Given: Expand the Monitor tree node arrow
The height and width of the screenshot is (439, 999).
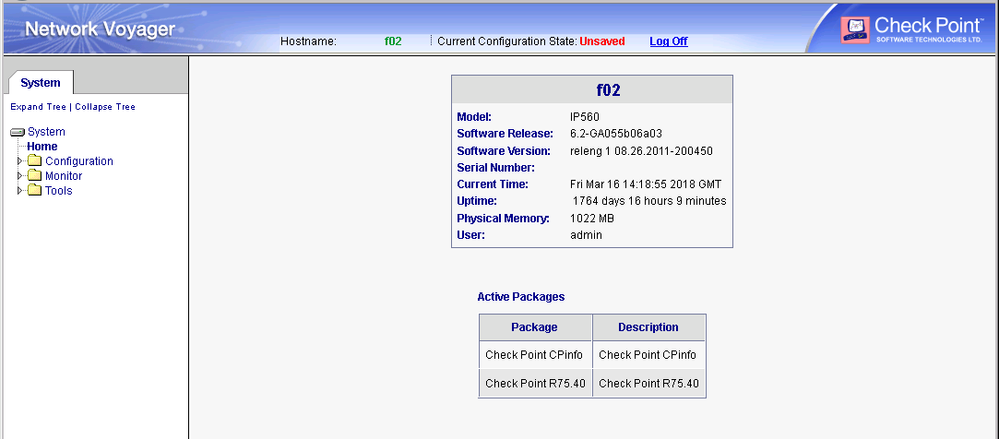Looking at the screenshot, I should (x=20, y=176).
